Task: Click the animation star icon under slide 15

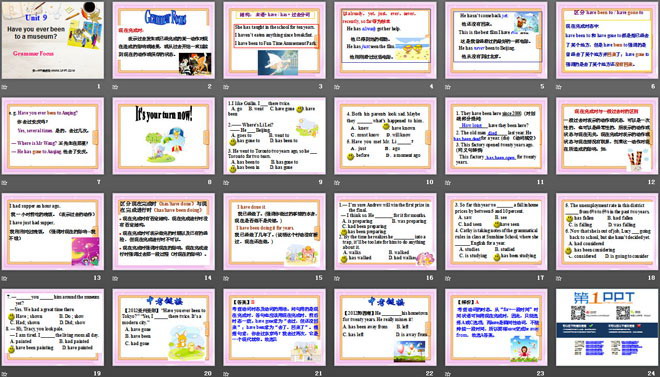Action: coord(226,278)
